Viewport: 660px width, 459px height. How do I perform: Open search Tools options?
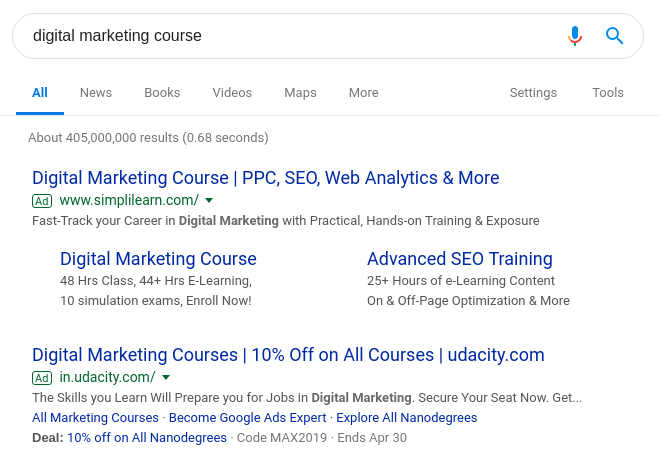(608, 93)
